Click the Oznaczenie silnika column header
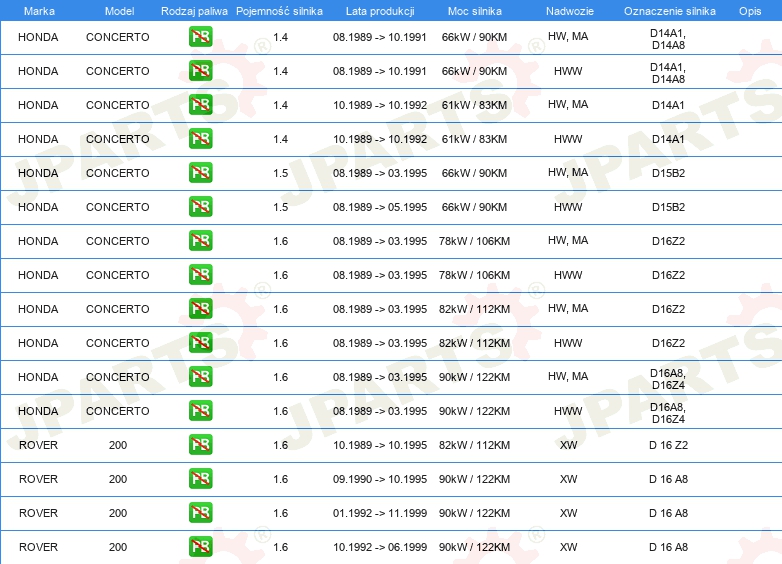This screenshot has width=782, height=564. click(x=669, y=11)
